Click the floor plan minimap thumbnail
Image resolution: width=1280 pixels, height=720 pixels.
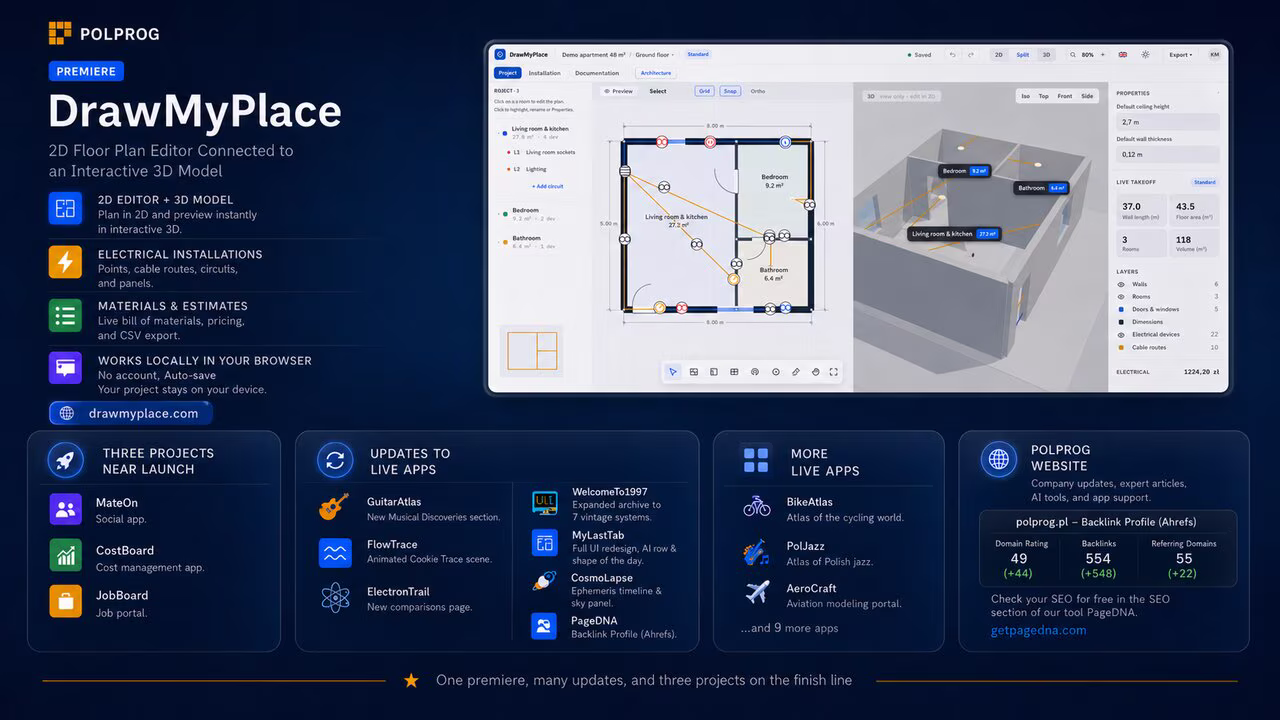tap(531, 351)
